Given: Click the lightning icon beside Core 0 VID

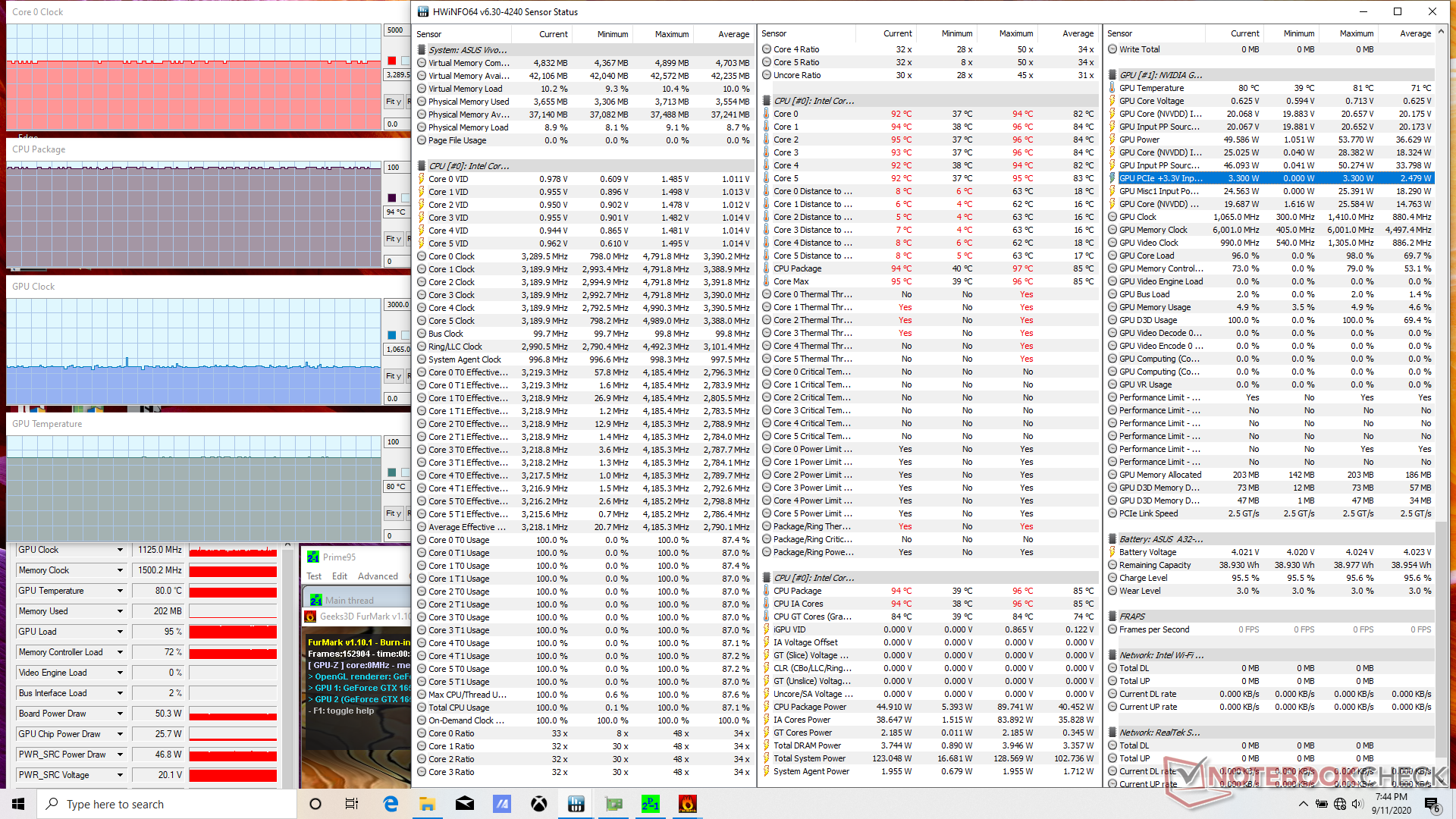Looking at the screenshot, I should [422, 179].
